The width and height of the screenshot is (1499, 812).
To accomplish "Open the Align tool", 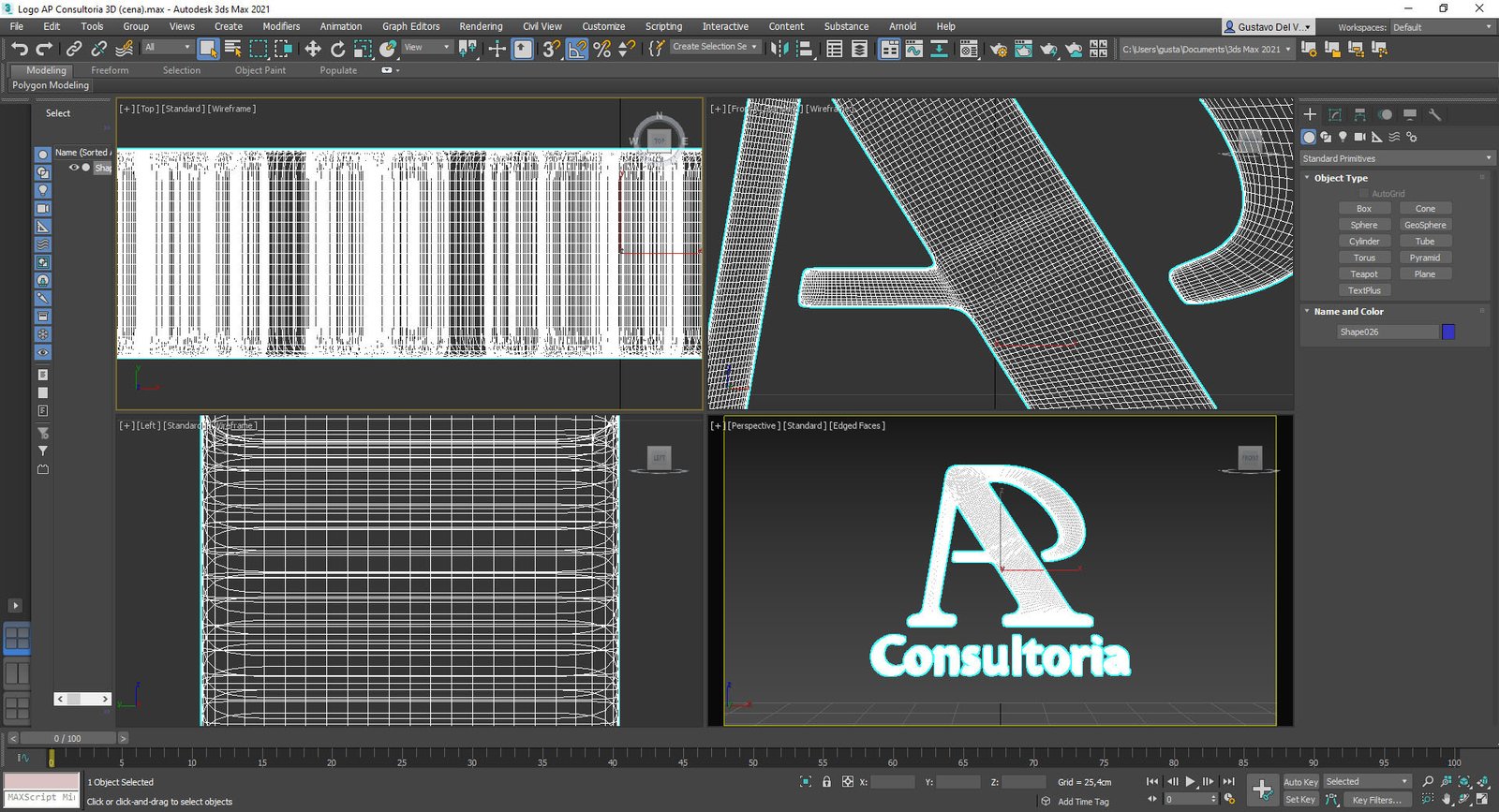I will pos(804,49).
